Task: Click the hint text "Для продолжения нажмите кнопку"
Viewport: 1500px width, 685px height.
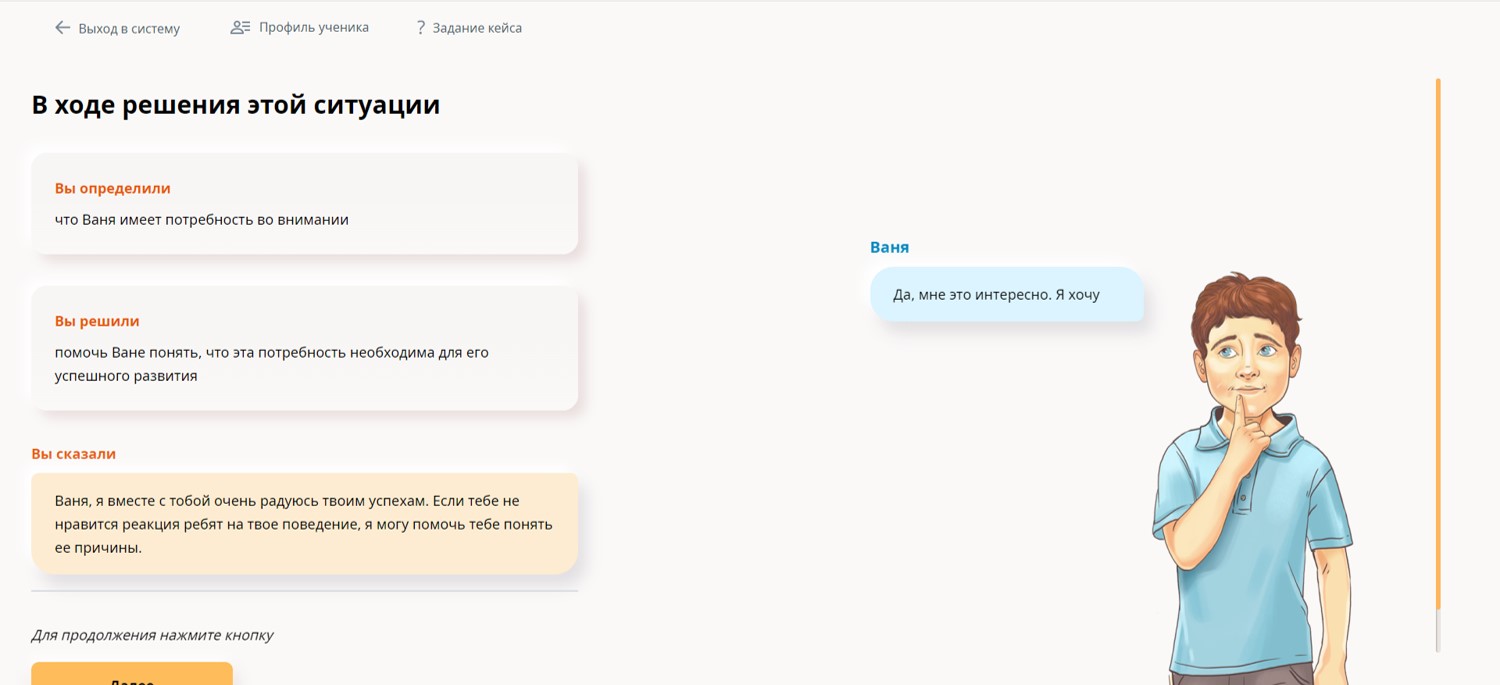Action: point(152,635)
